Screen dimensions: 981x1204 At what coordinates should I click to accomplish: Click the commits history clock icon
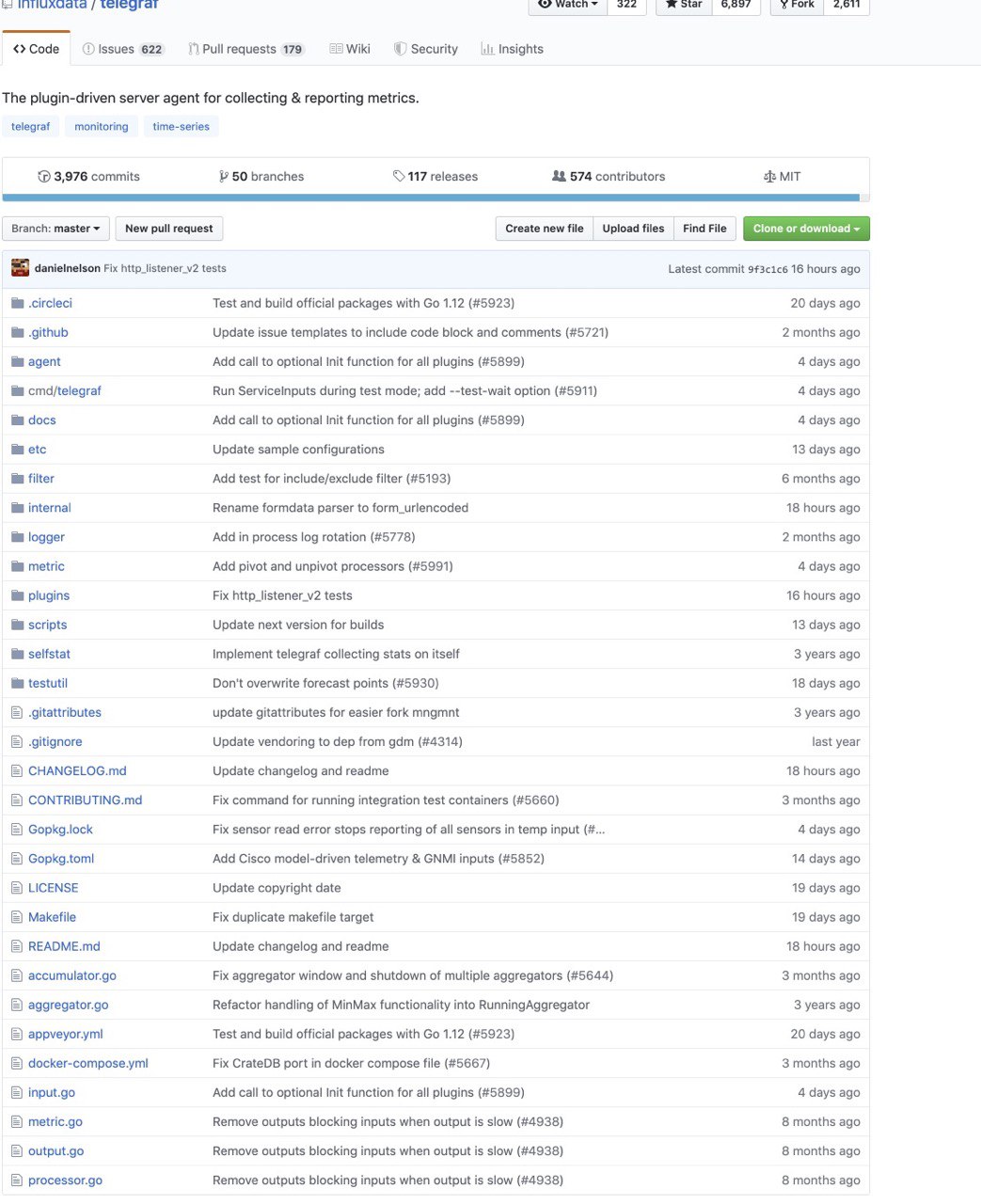pos(43,176)
